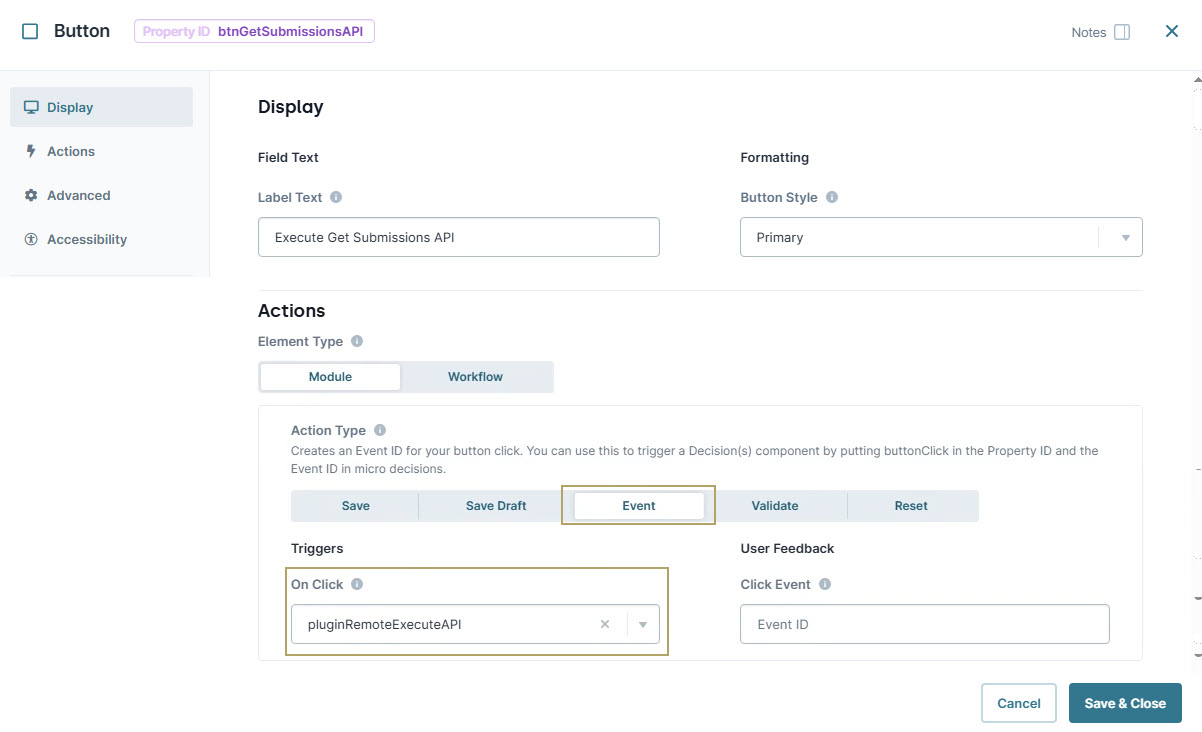Expand the On Click trigger dropdown
Image resolution: width=1202 pixels, height=732 pixels.
pyautogui.click(x=642, y=623)
